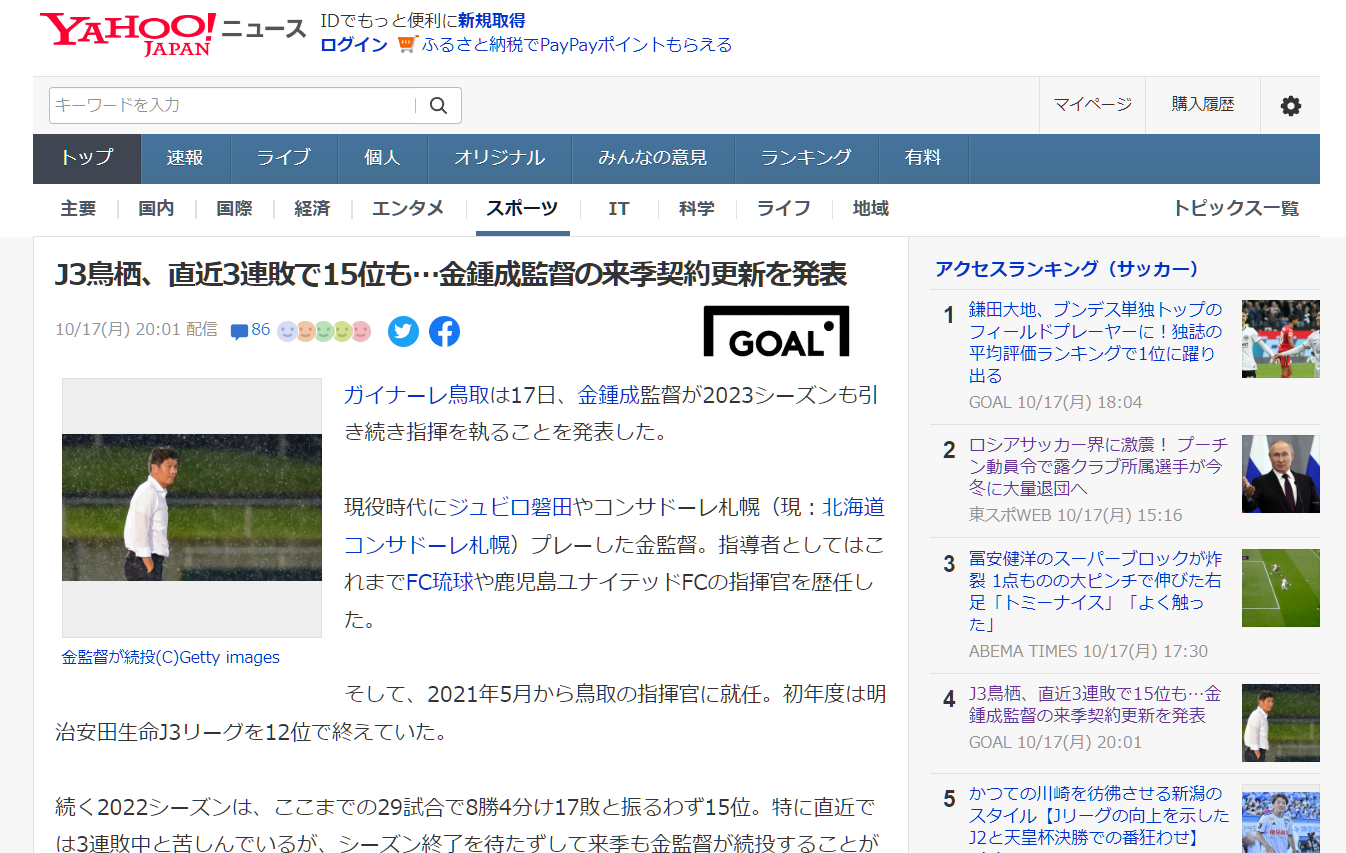The width and height of the screenshot is (1346, 853).
Task: Open トピックス一覧
Action: point(1236,209)
